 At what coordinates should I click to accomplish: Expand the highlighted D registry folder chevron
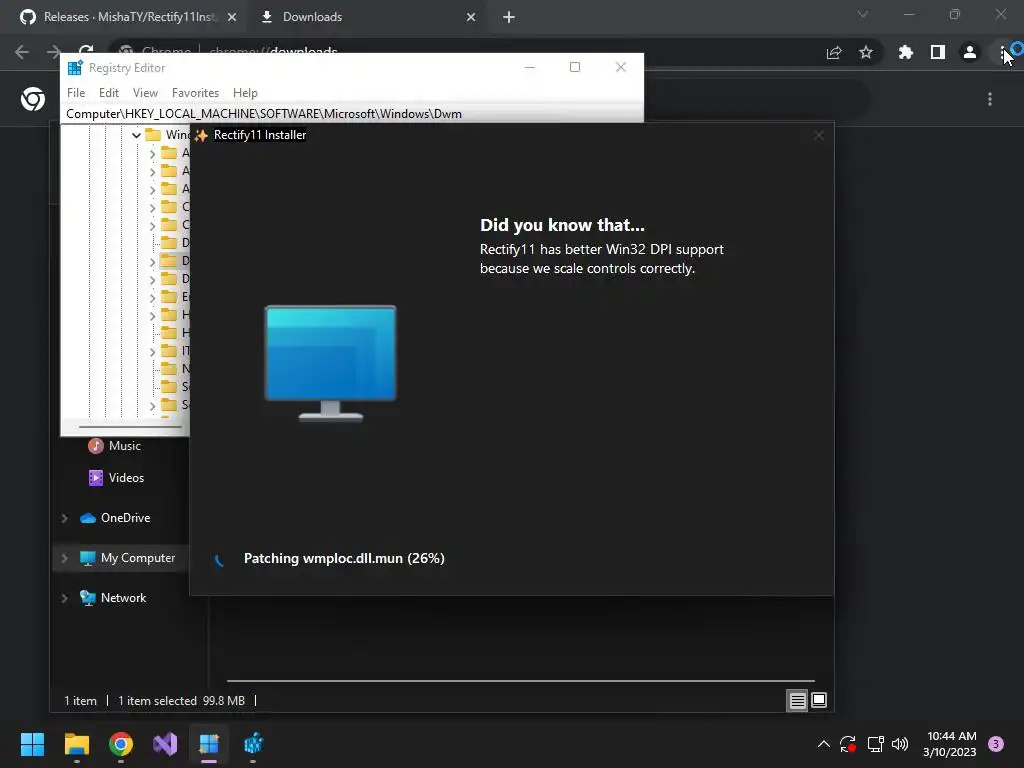(153, 261)
